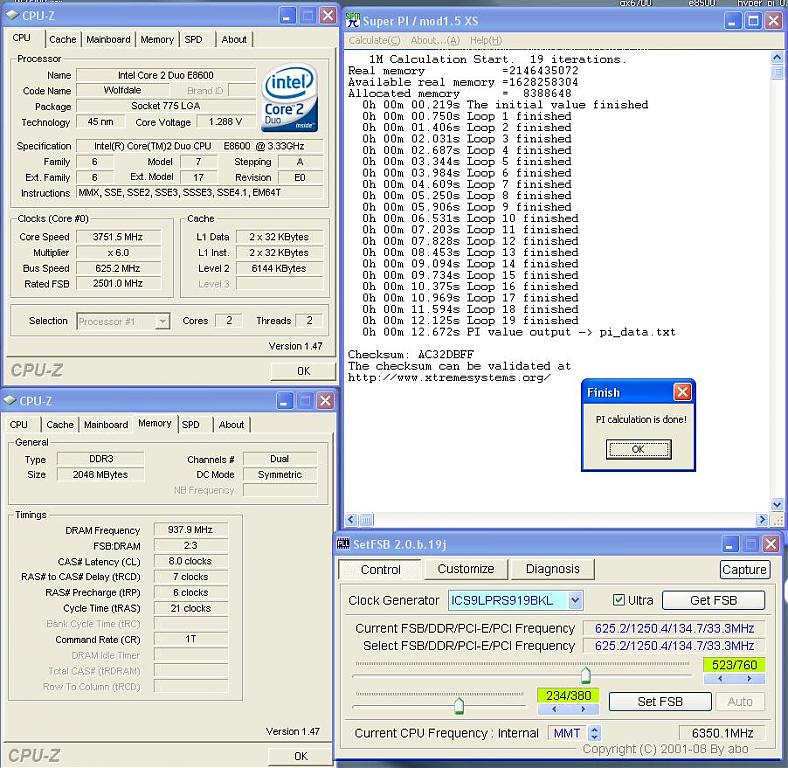Open About tab in top CPU-Z
Screen dimensions: 788x768
[234, 39]
